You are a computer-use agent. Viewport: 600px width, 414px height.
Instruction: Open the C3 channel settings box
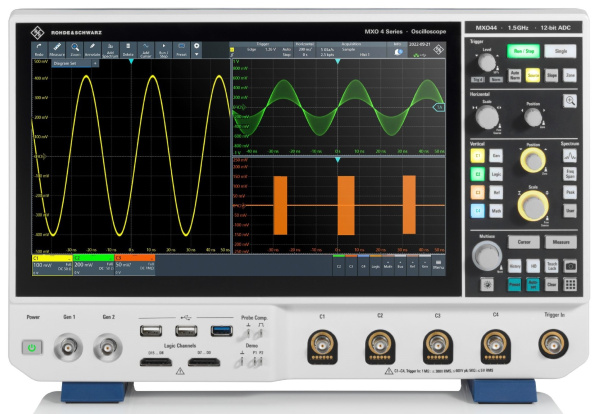pos(134,265)
